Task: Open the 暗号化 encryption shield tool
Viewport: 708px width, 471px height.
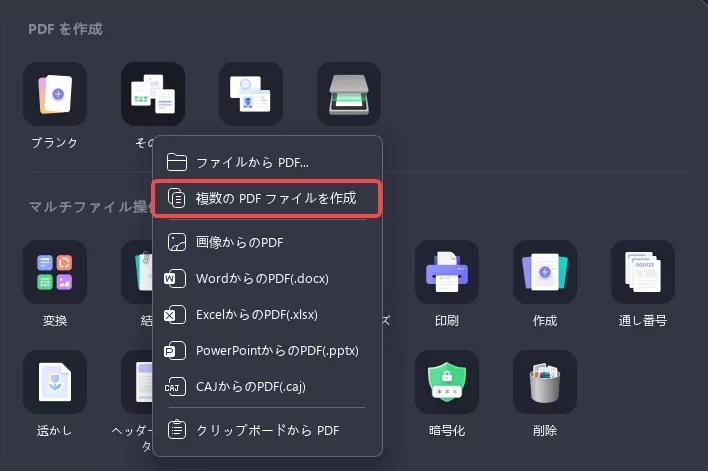Action: click(x=447, y=382)
